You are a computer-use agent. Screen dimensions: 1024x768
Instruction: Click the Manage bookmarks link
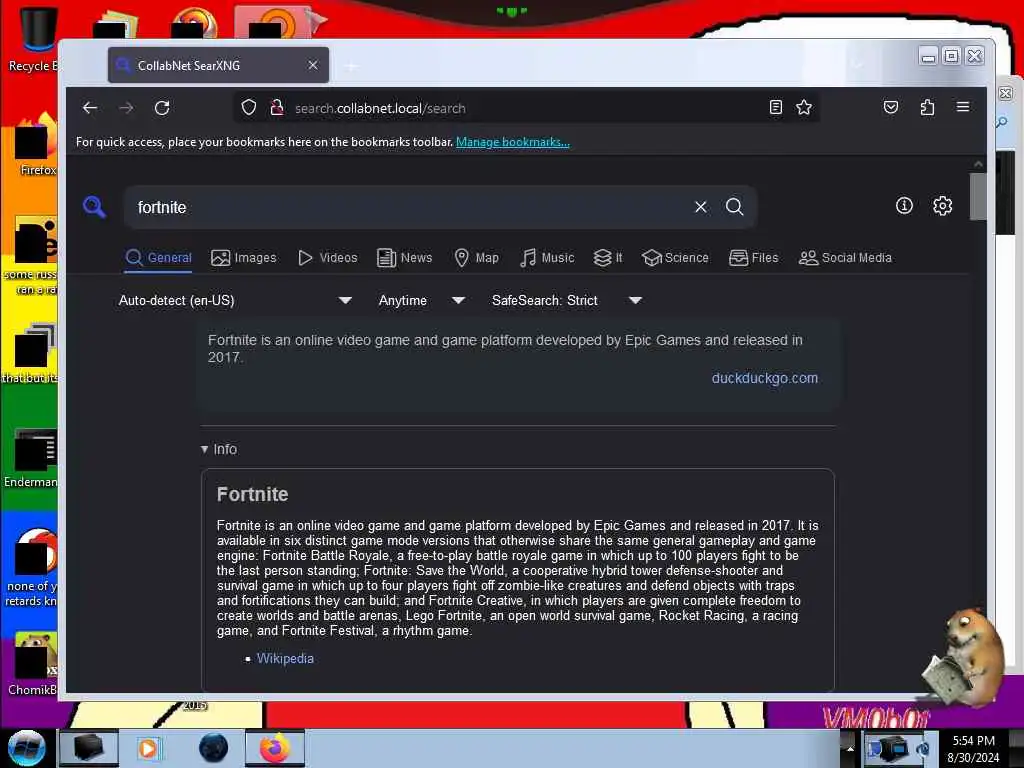click(513, 142)
